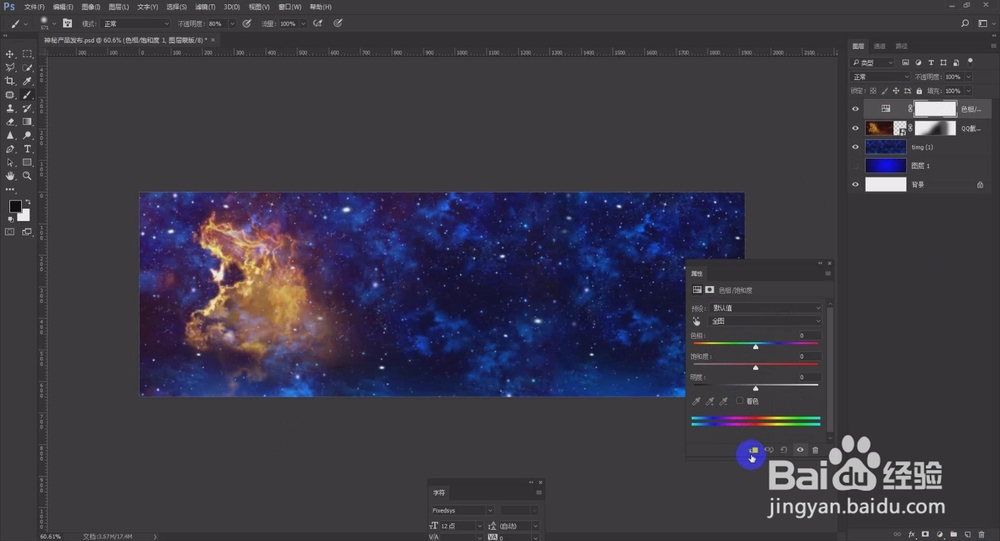
Task: Select the Crop tool
Action: click(10, 81)
